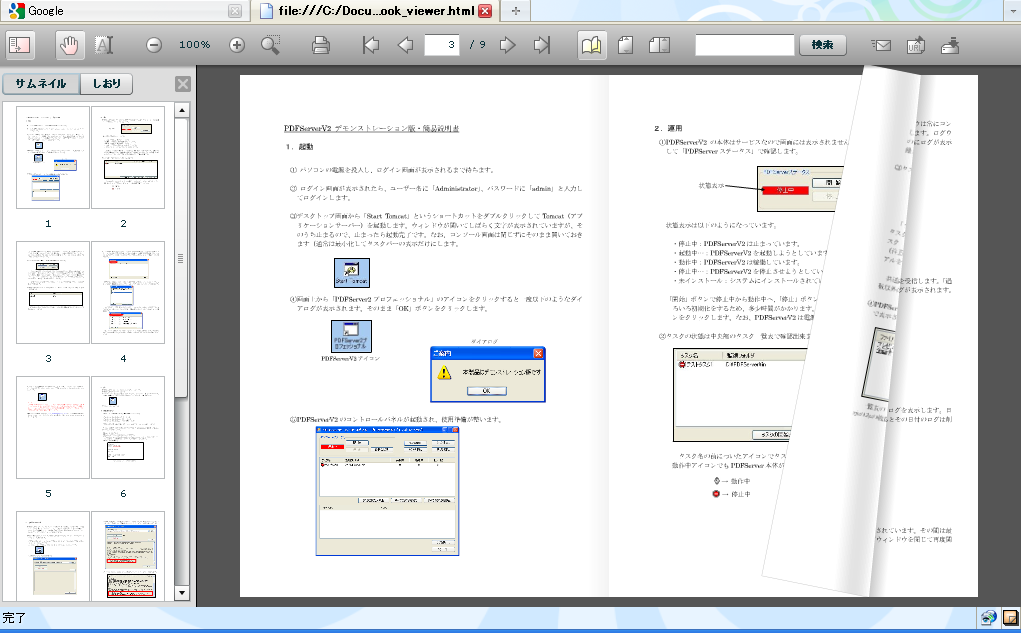The image size is (1024, 633).
Task: Jump to the first page
Action: click(370, 45)
